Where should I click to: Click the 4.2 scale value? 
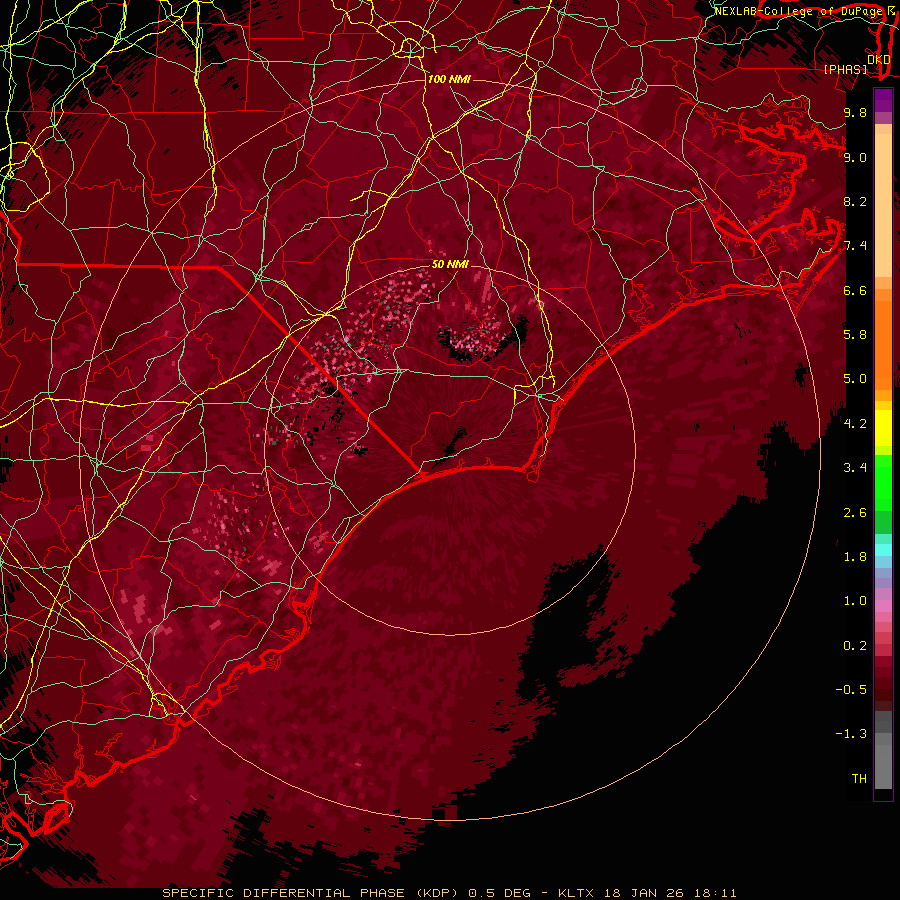point(855,424)
